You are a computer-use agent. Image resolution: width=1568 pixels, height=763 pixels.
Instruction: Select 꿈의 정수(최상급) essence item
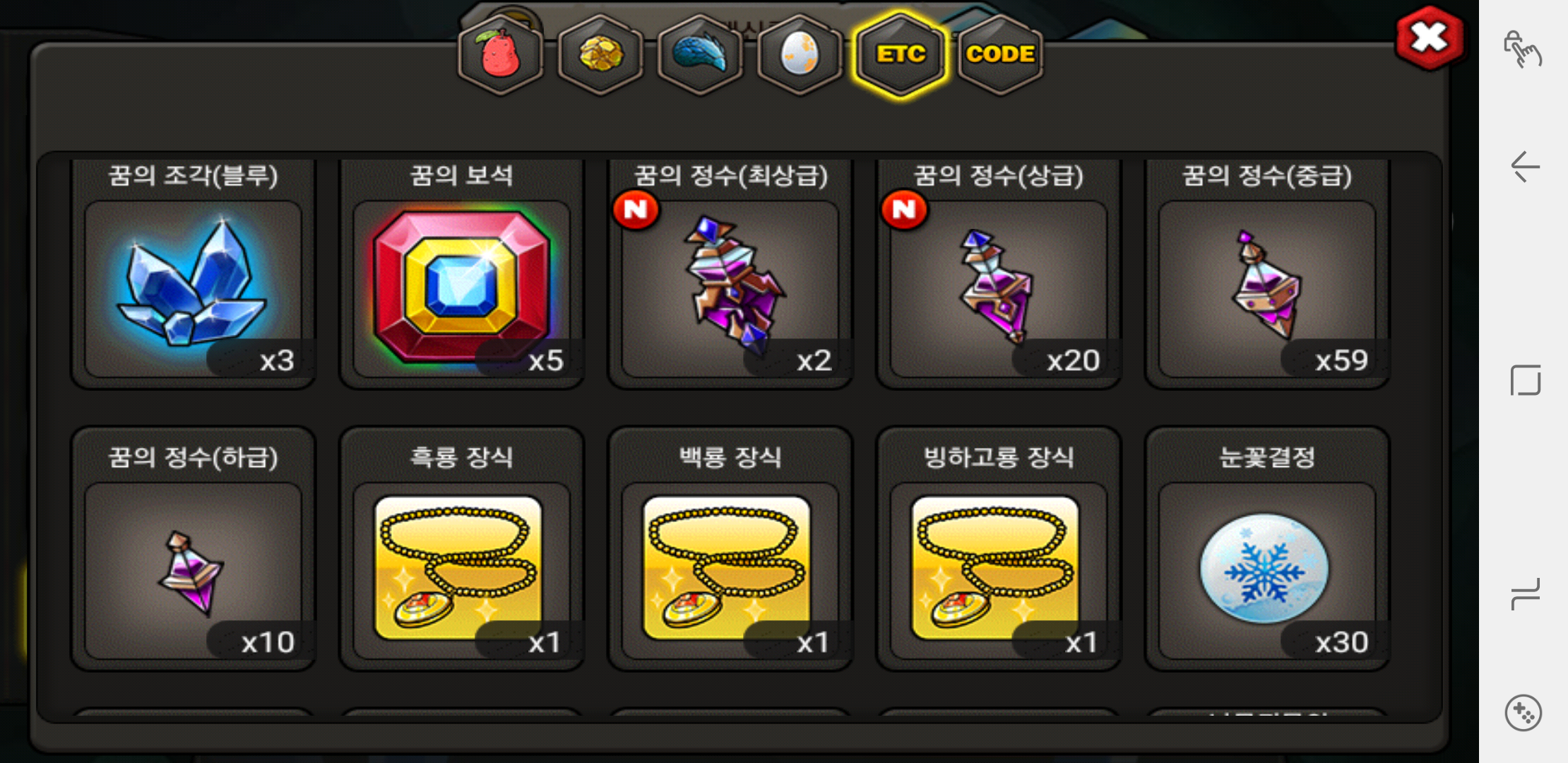click(x=730, y=274)
